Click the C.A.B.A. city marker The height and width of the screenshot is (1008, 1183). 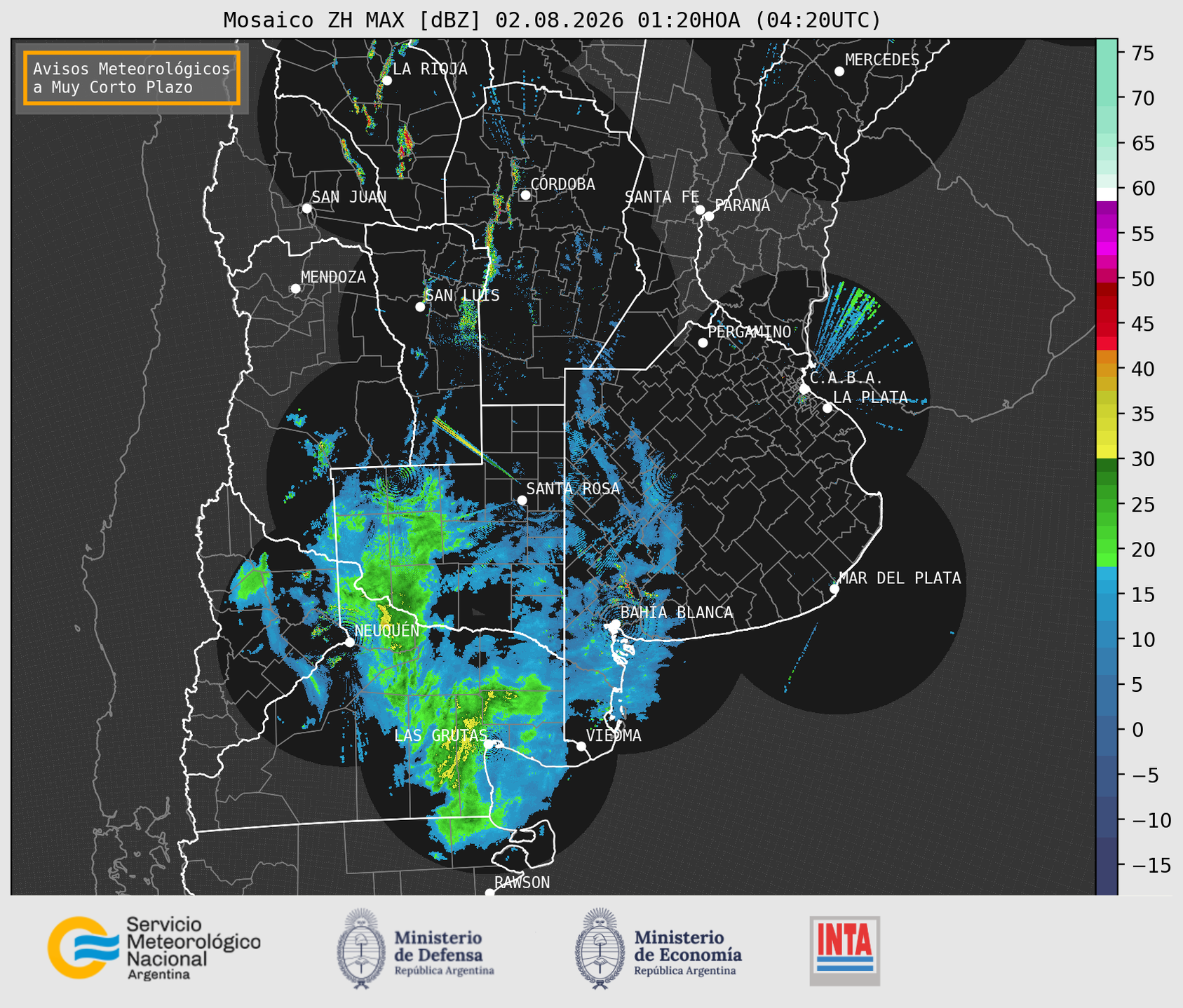click(x=804, y=389)
